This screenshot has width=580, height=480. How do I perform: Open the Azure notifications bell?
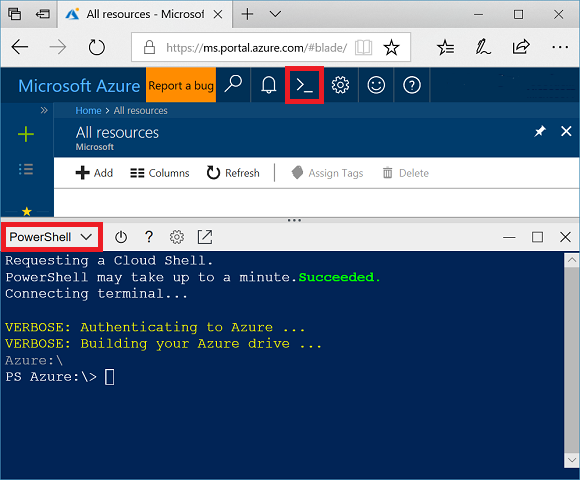pos(269,85)
